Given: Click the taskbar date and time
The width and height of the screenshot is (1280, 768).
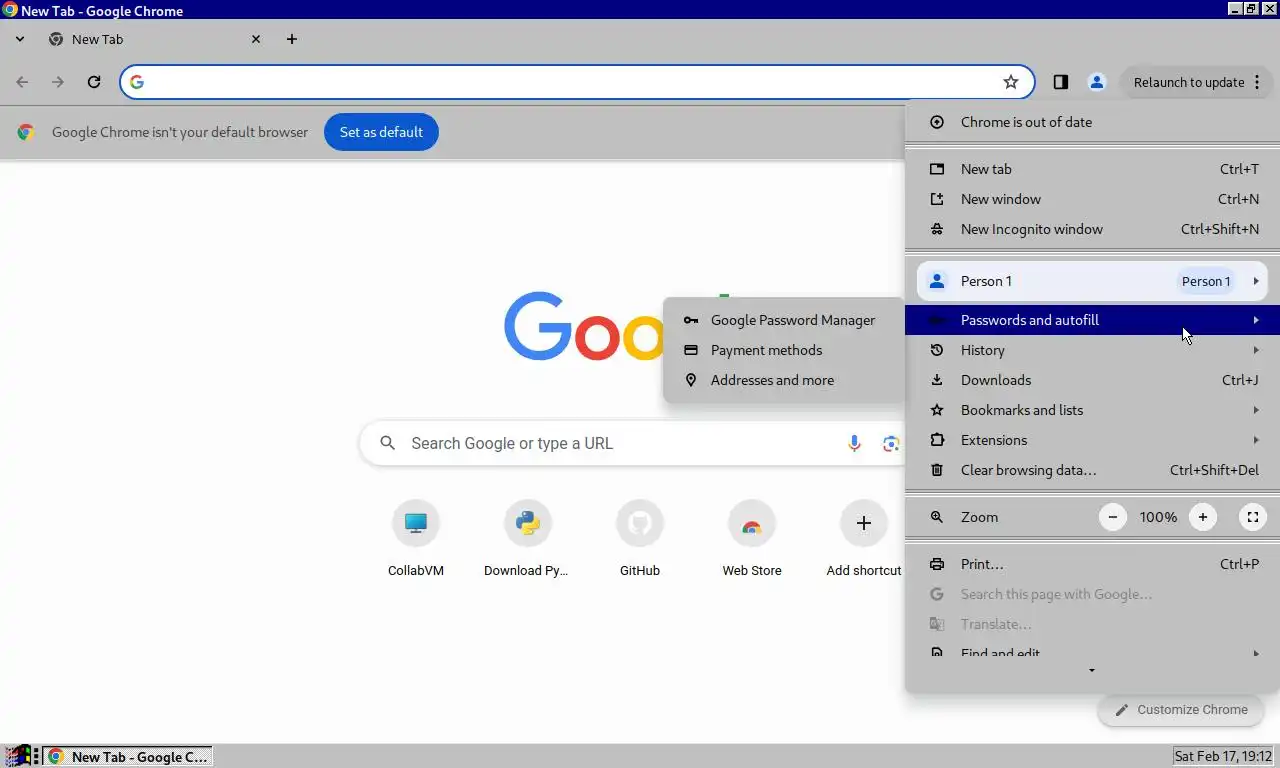Looking at the screenshot, I should click(x=1223, y=757).
